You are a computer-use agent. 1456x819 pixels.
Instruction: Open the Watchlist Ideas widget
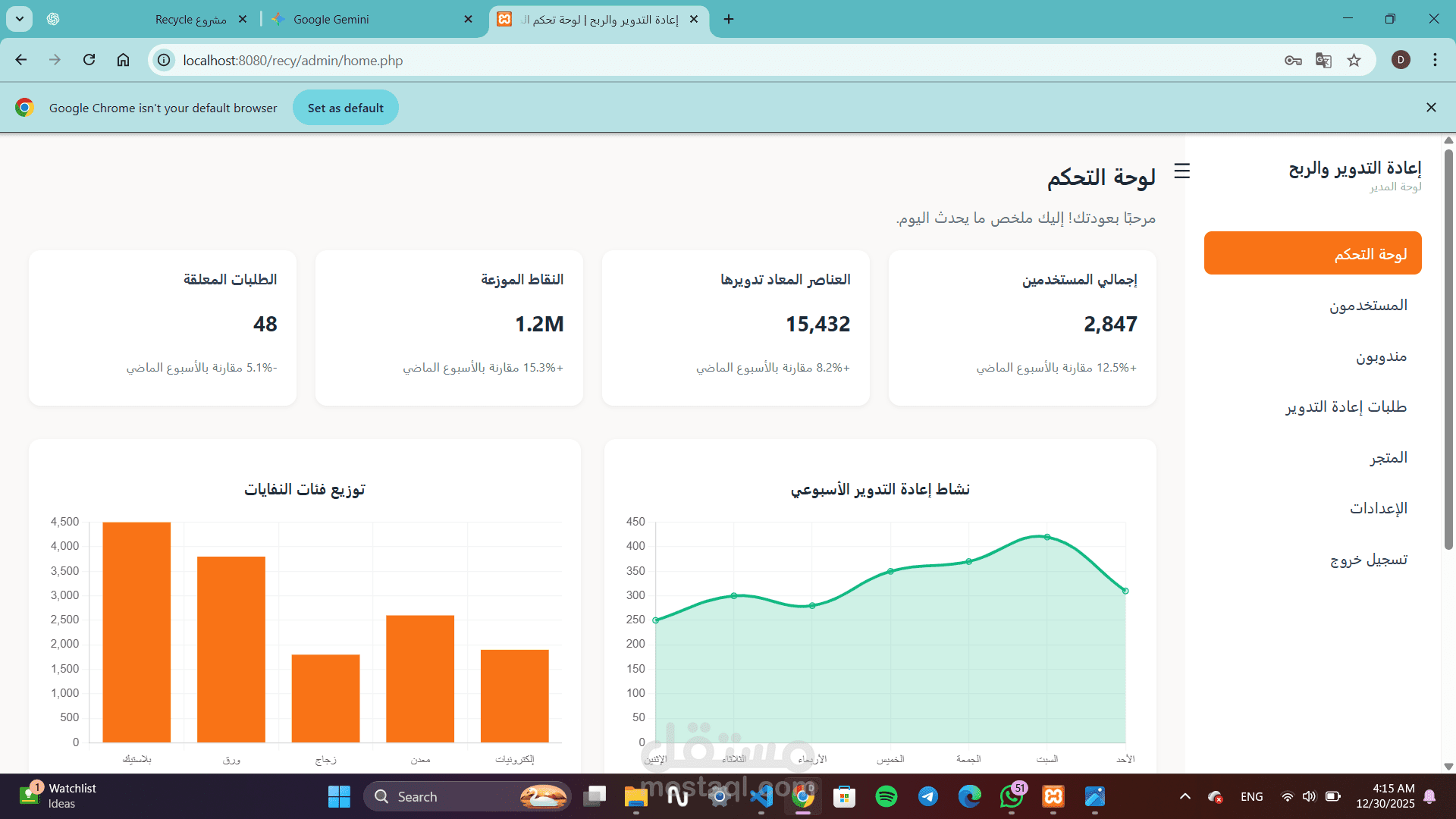pos(59,796)
